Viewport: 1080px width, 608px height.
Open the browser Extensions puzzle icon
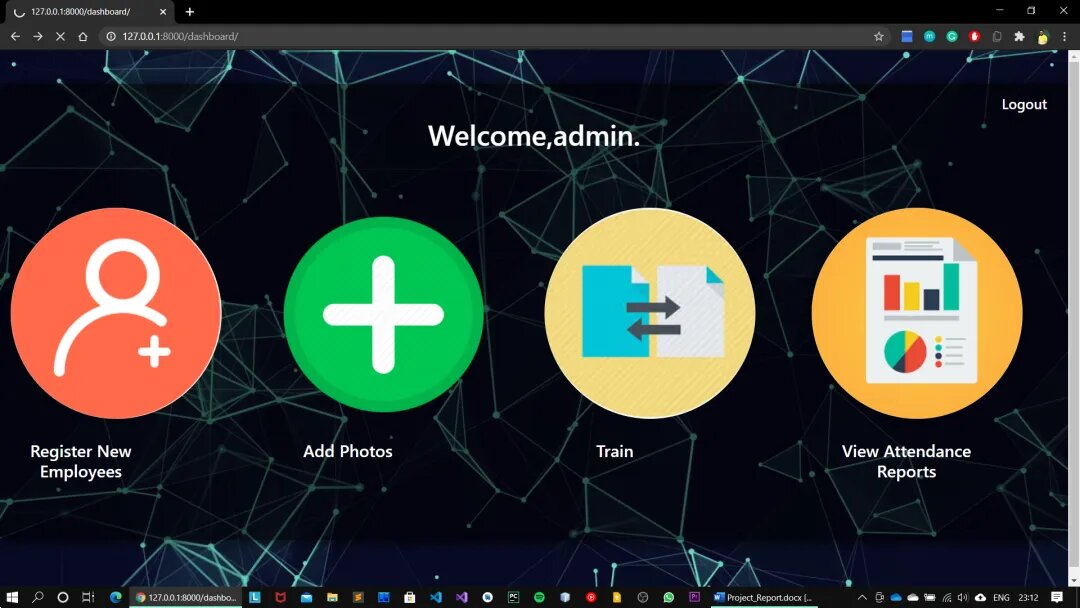(x=1019, y=36)
